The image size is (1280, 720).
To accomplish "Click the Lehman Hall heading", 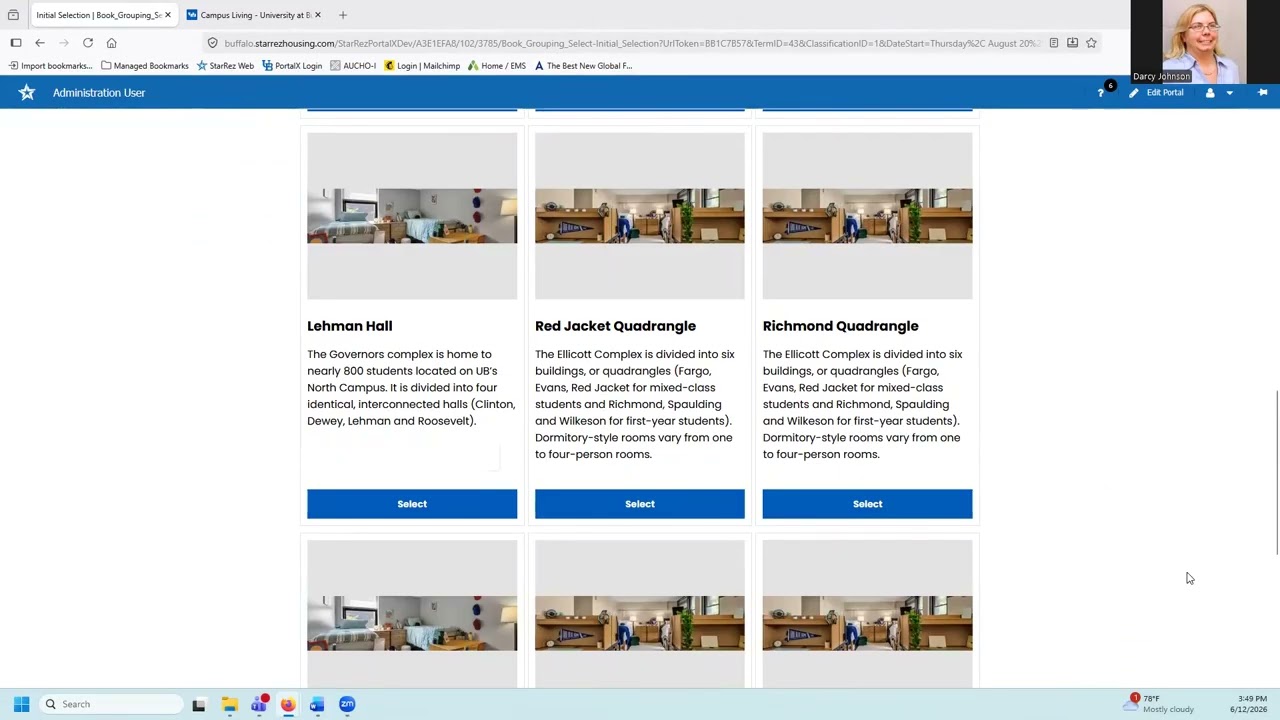I will tap(350, 326).
